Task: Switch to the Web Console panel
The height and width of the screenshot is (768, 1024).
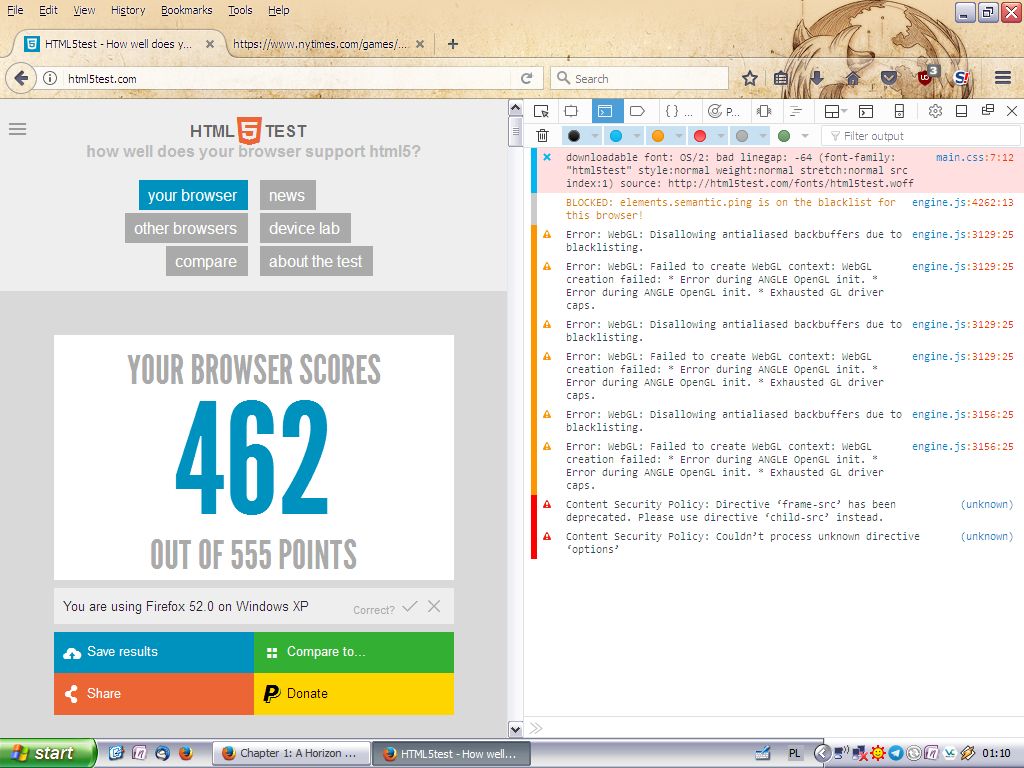Action: [607, 112]
